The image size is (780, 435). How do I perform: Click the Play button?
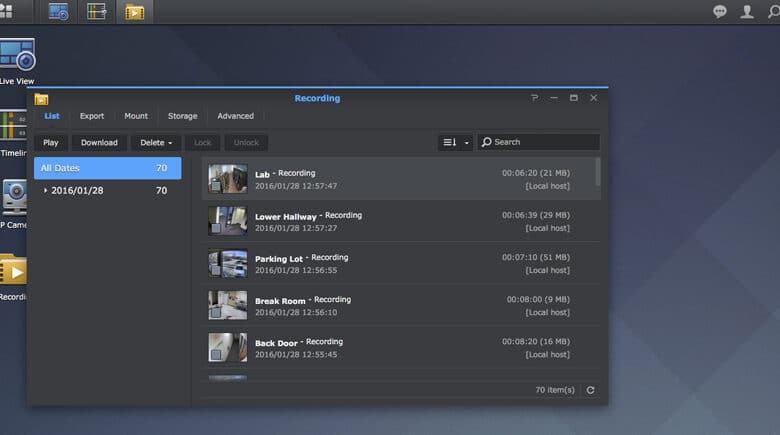pos(51,142)
